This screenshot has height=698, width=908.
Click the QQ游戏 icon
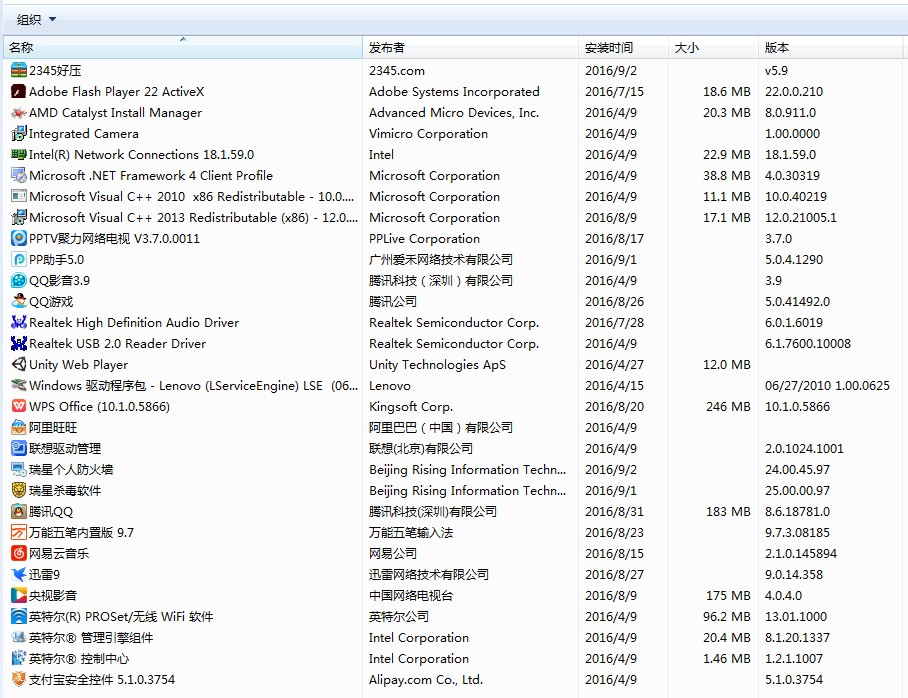pyautogui.click(x=19, y=301)
